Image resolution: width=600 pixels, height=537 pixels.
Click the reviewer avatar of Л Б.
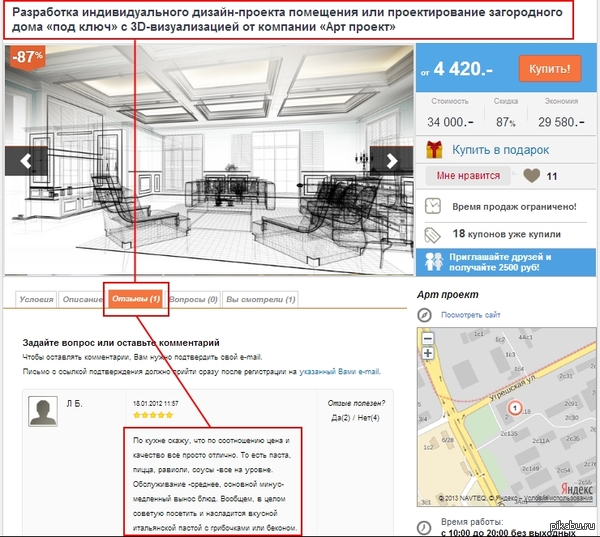tap(43, 411)
